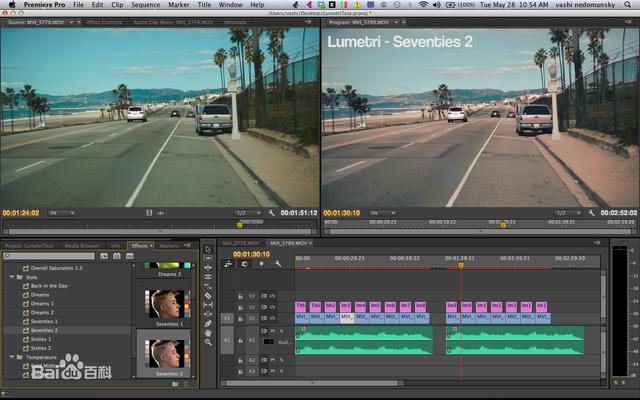Click the Program monitor playhead marker
The height and width of the screenshot is (400, 640).
[503, 225]
